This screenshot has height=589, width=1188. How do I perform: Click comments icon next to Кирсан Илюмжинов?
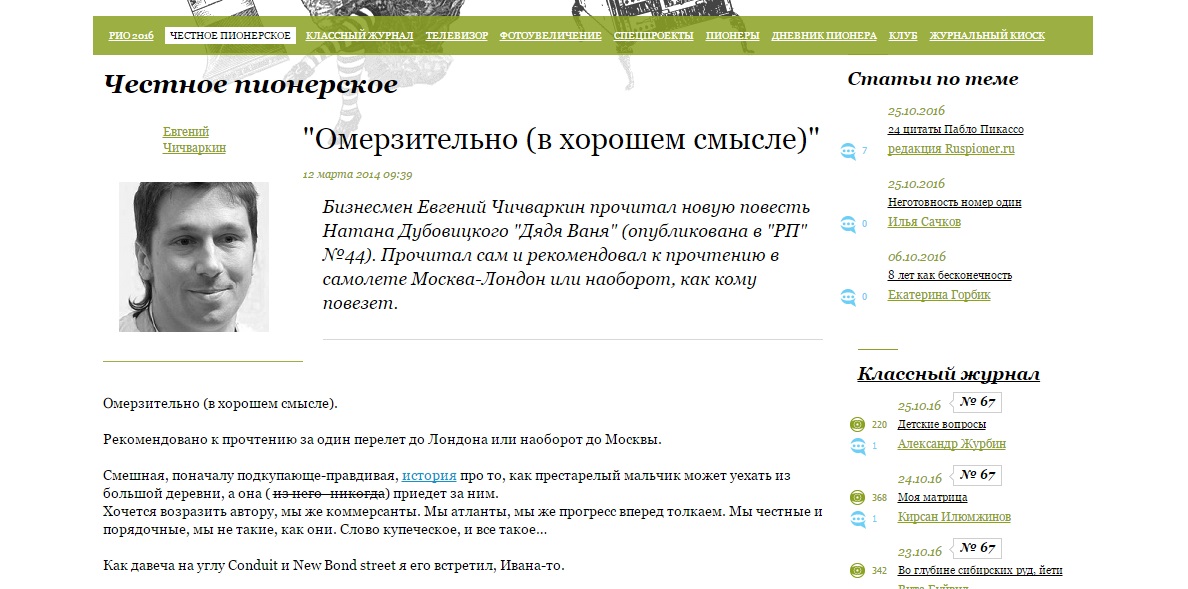tap(857, 519)
